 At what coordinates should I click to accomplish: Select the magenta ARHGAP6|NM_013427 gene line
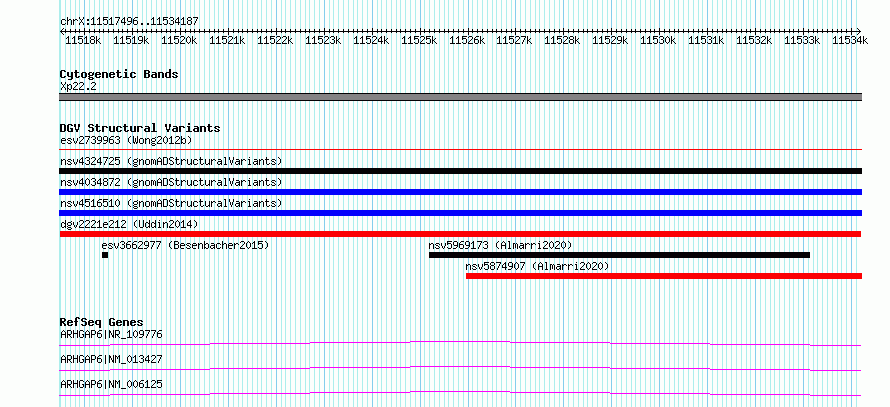(461, 368)
